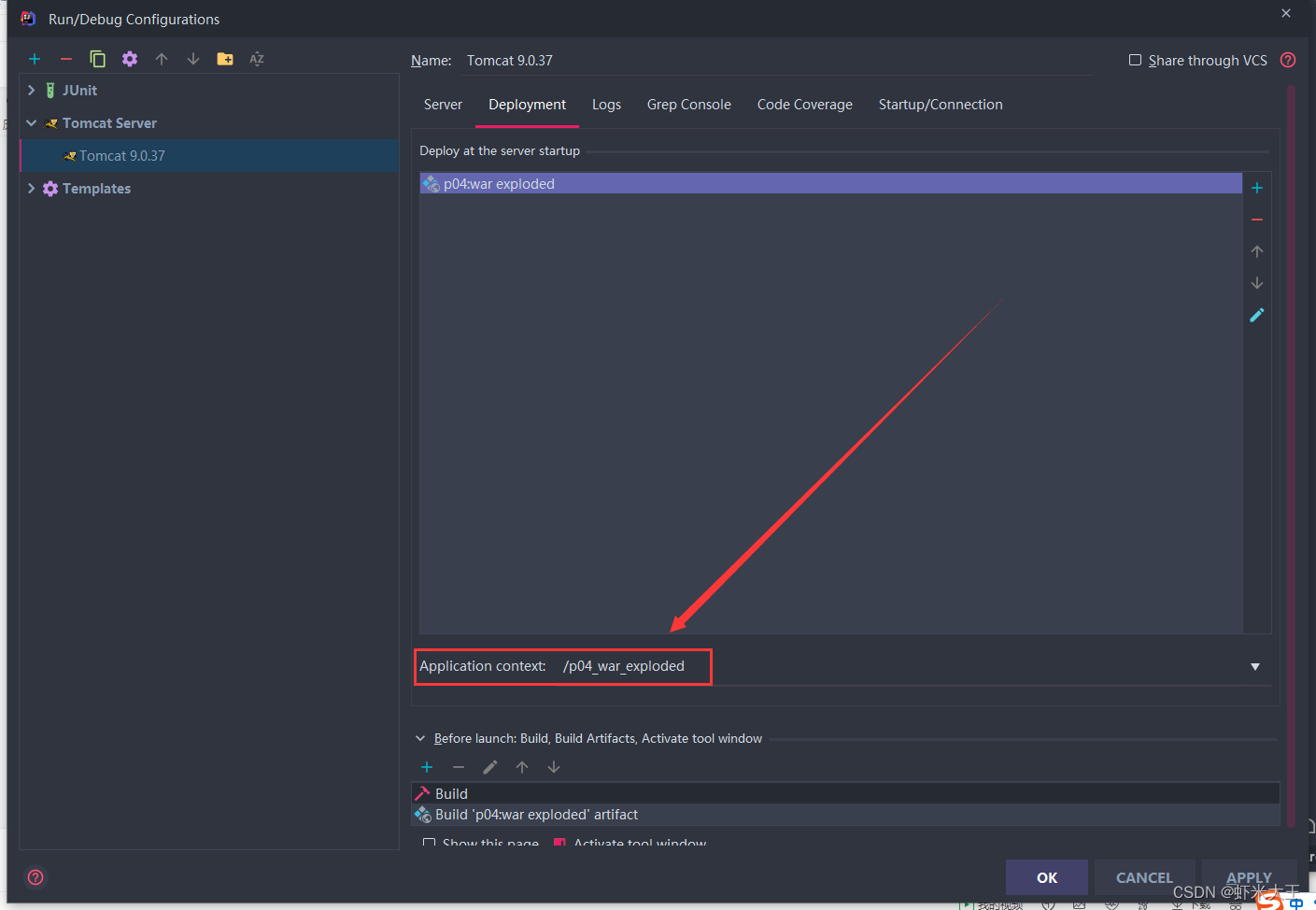
Task: Switch to the Logs tab
Action: [x=606, y=105]
